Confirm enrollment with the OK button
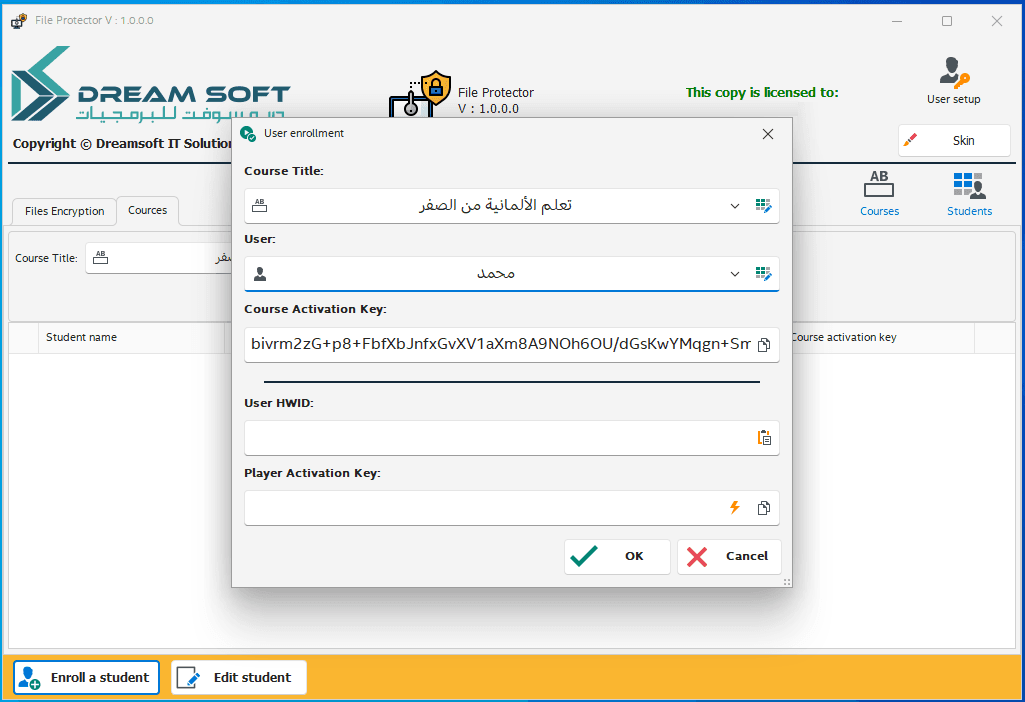The width and height of the screenshot is (1025, 702). 617,556
